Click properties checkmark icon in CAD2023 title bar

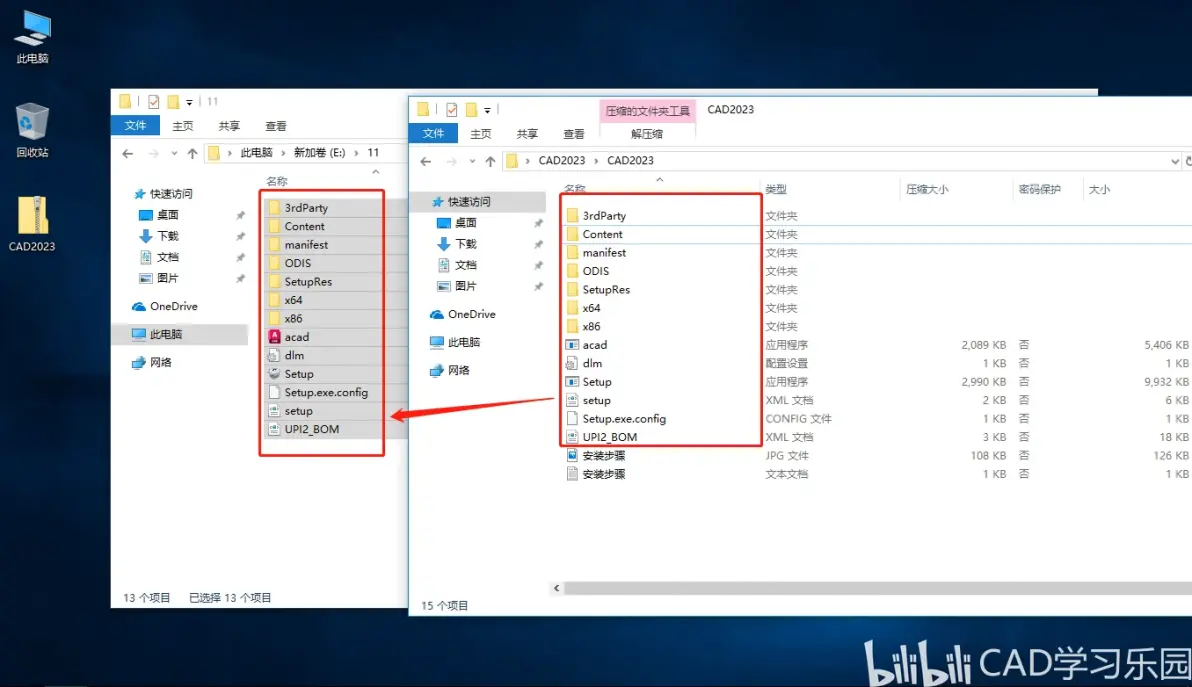[x=452, y=109]
